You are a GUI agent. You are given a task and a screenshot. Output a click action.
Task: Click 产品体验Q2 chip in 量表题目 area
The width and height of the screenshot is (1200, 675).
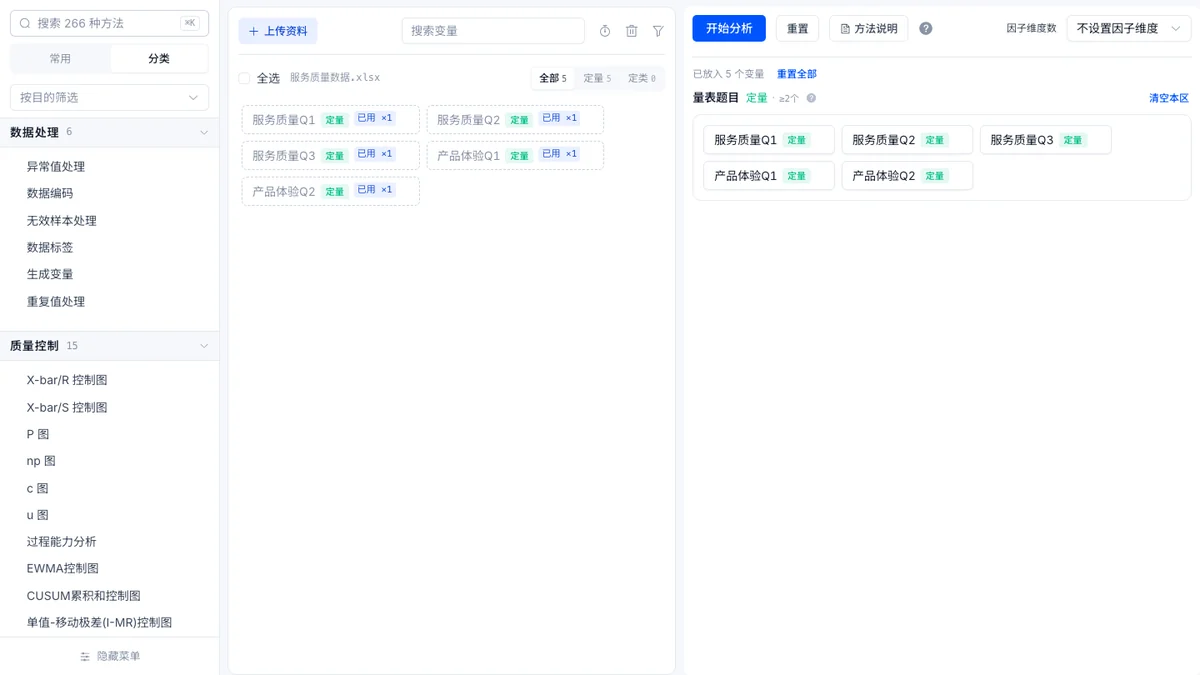pyautogui.click(x=907, y=176)
